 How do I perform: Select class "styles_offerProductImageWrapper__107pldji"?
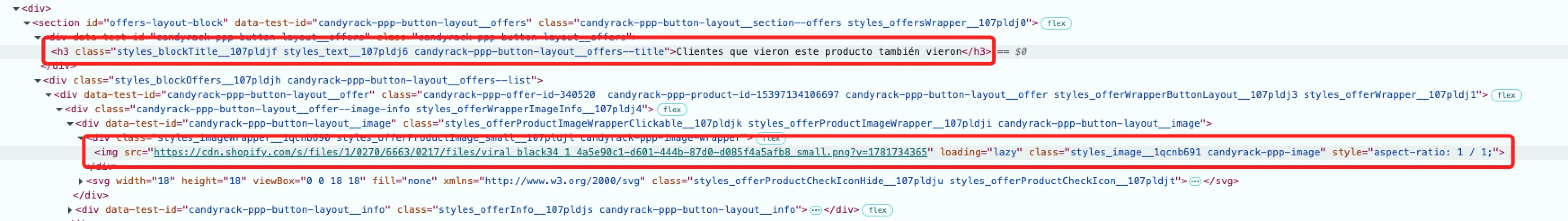coord(870,124)
